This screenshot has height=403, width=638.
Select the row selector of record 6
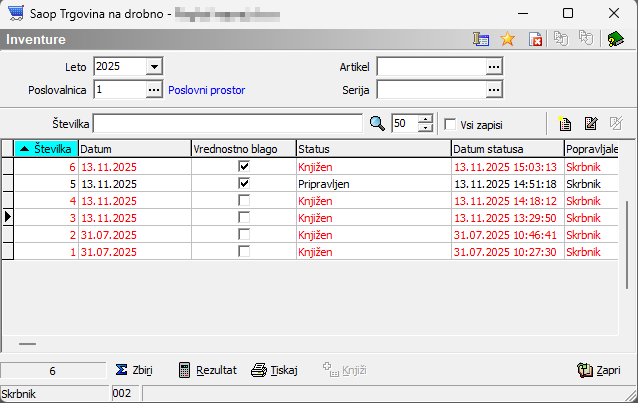click(x=8, y=166)
